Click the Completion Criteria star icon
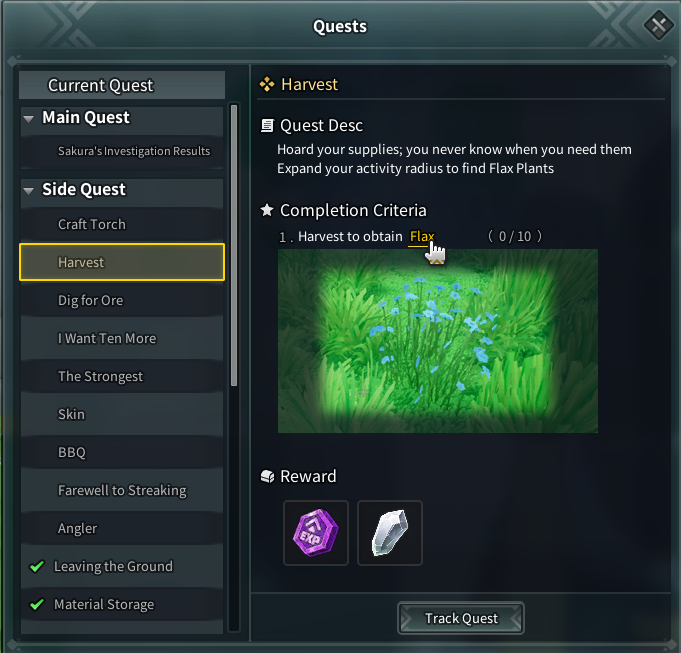The image size is (681, 653). [267, 210]
